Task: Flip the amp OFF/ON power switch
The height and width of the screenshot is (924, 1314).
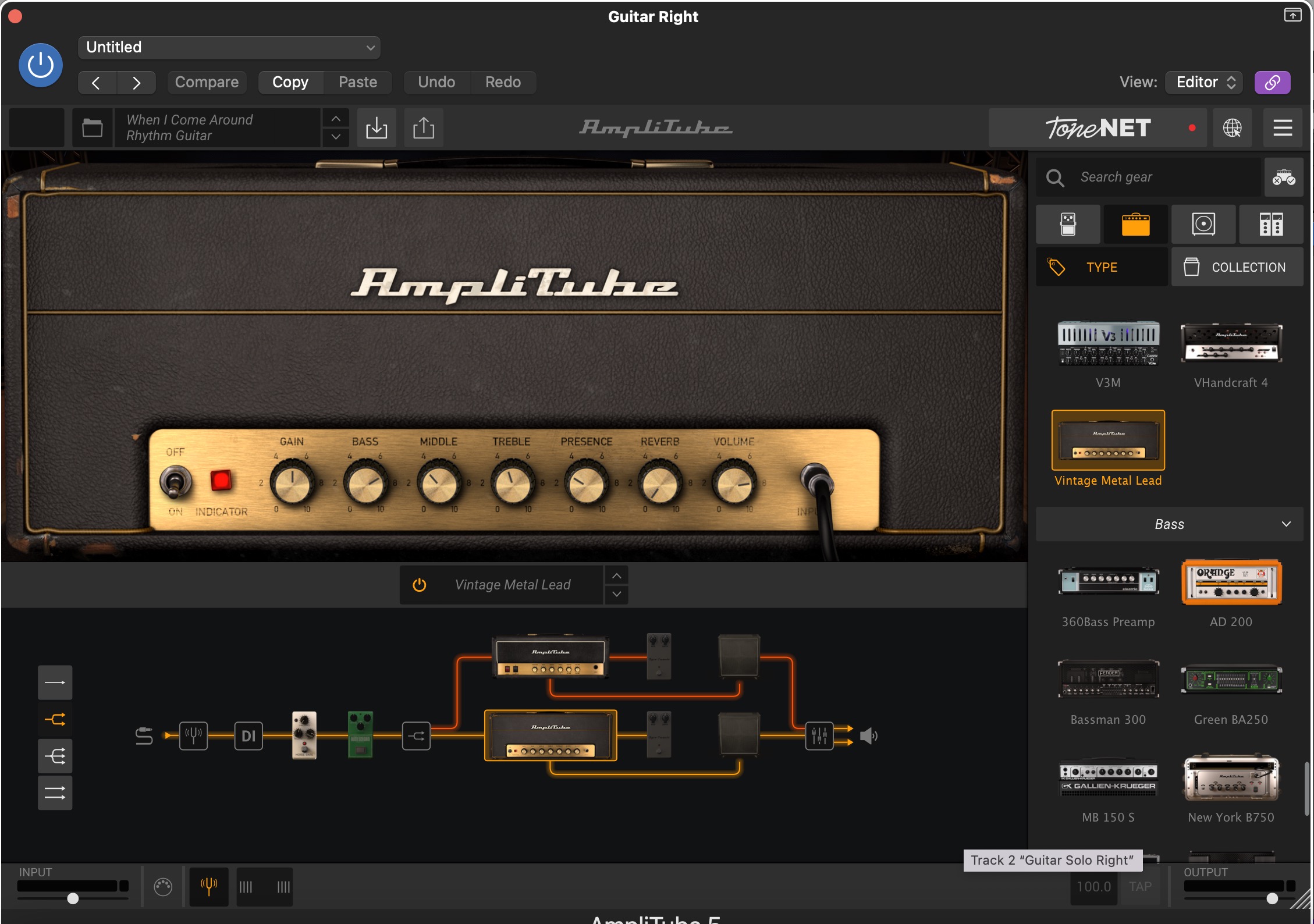Action: coord(175,482)
